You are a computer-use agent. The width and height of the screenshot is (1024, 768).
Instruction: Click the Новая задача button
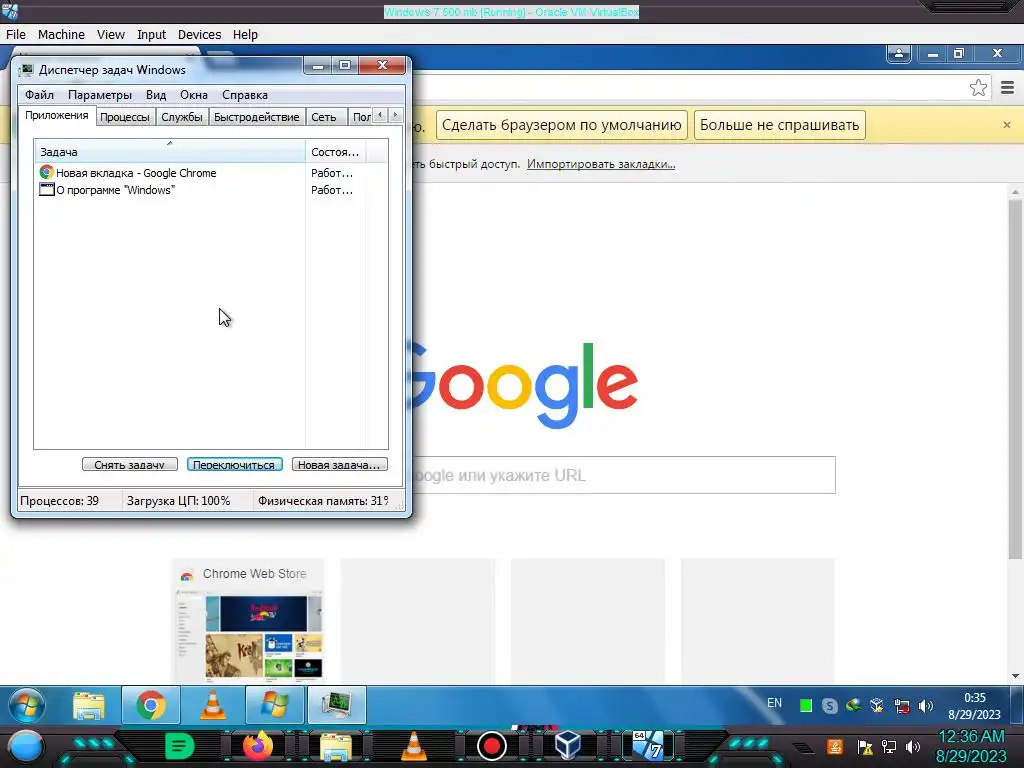click(340, 464)
